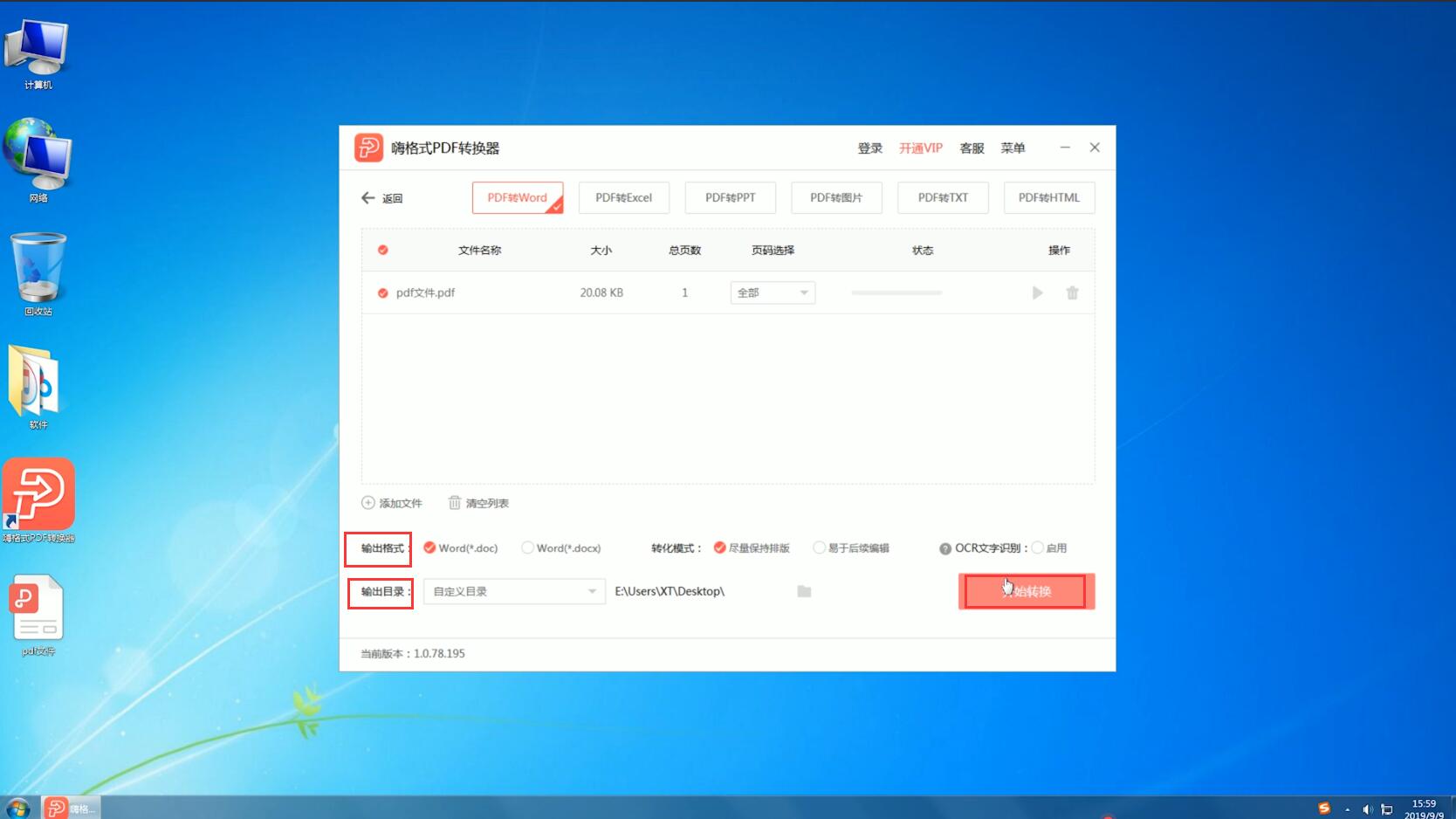The image size is (1456, 819).
Task: Open the pdf文件 desktop file icon
Action: (x=38, y=615)
